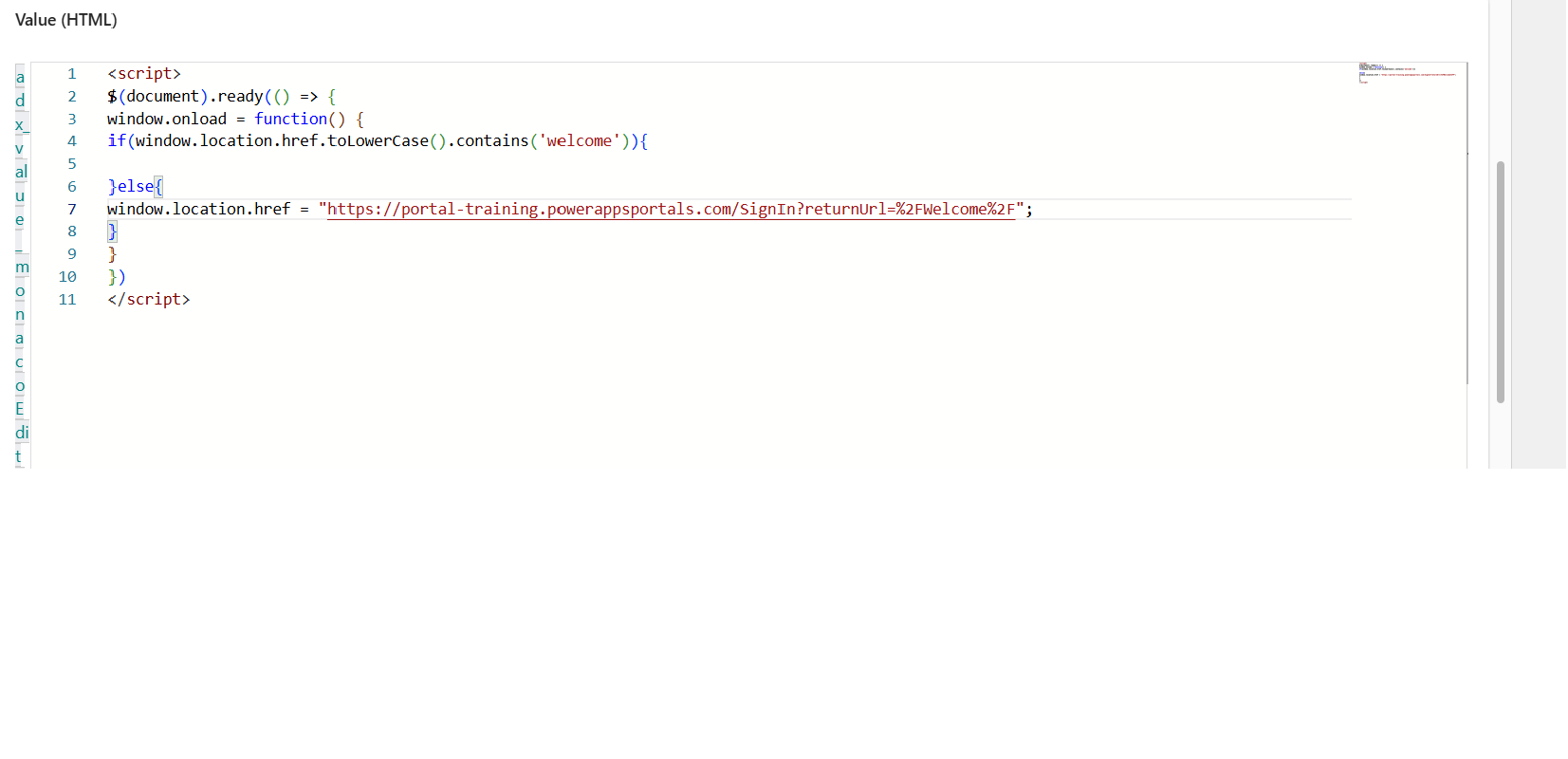Click line number 10 in the gutter
Image resolution: width=1568 pixels, height=759 pixels.
pyautogui.click(x=67, y=277)
